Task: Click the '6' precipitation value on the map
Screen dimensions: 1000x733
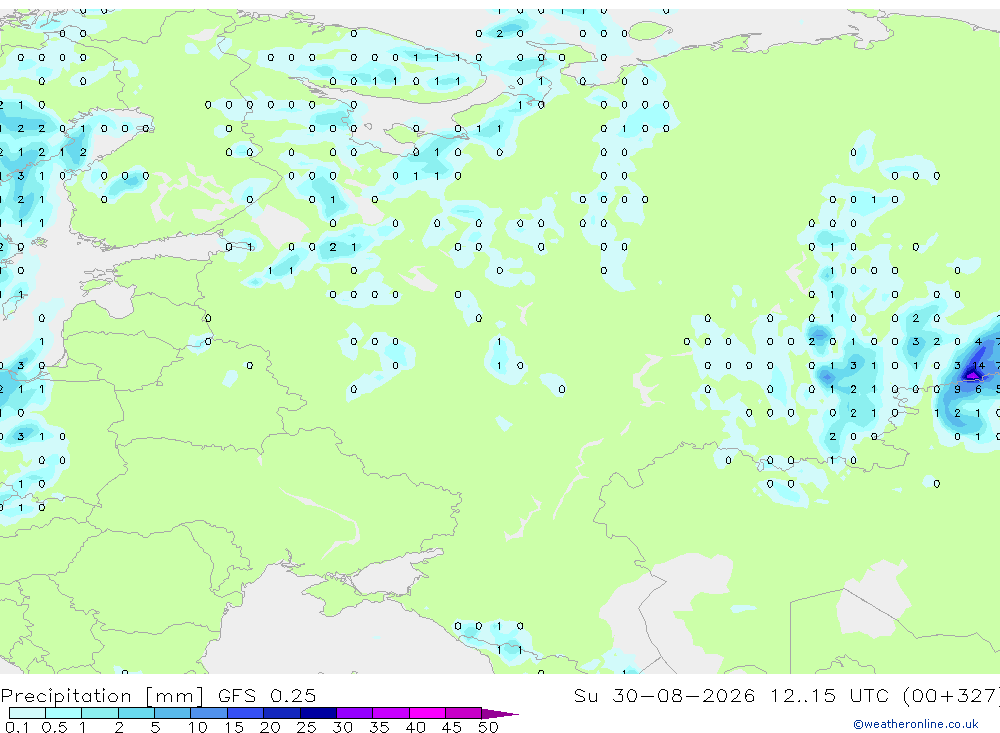Action: pos(978,389)
